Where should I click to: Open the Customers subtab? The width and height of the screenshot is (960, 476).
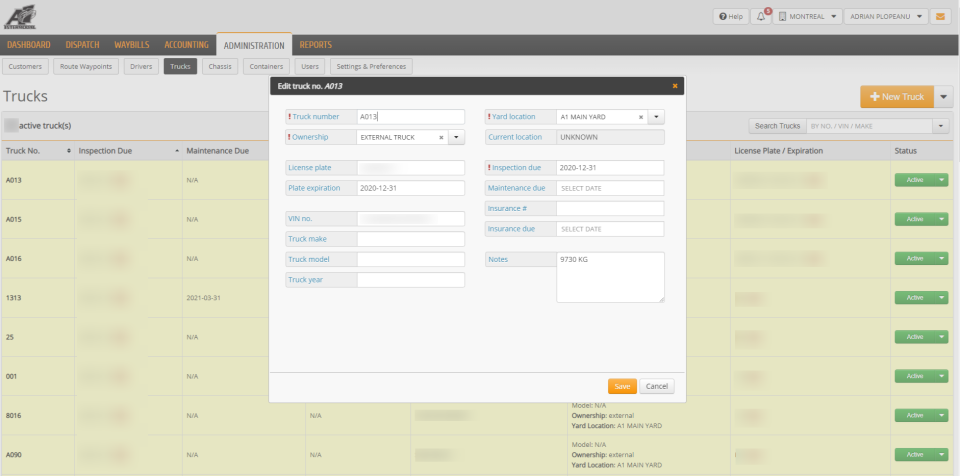pos(25,66)
